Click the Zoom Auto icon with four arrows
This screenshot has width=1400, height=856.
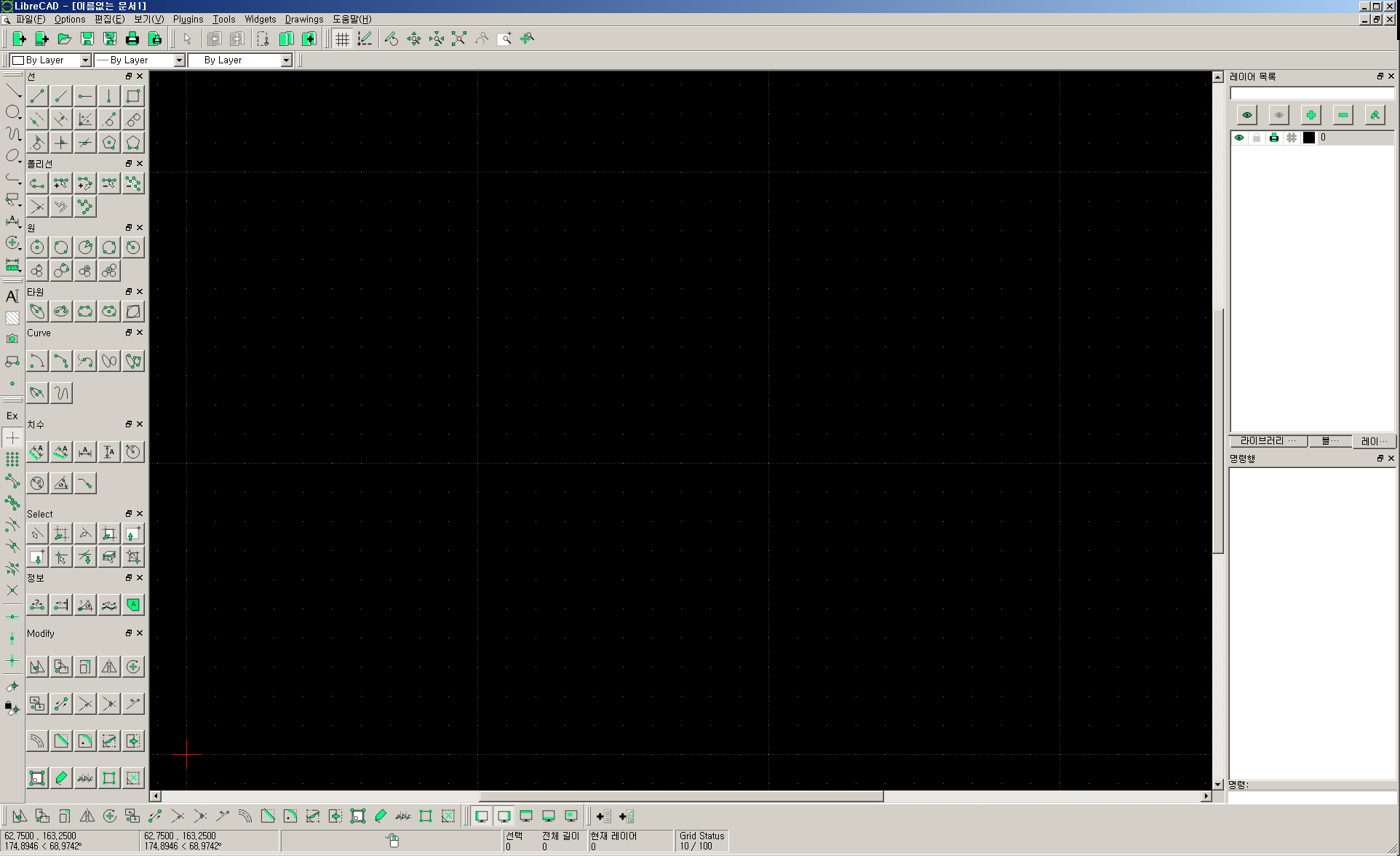pos(458,39)
